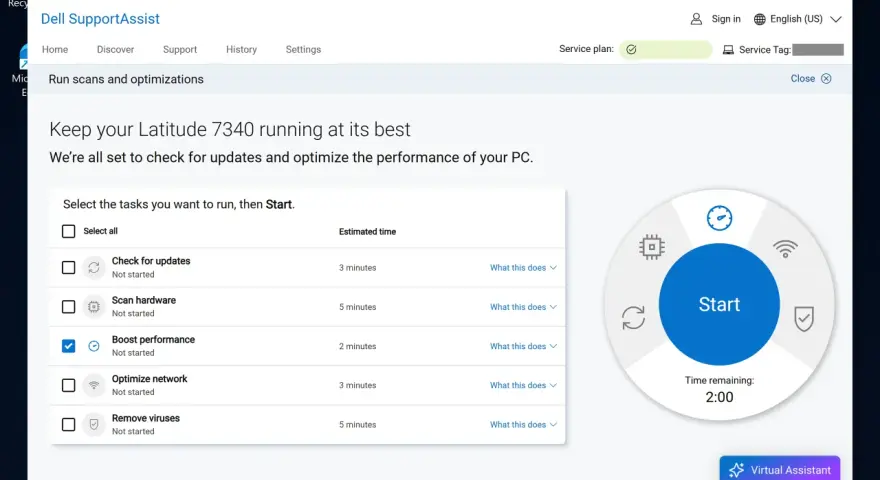Click the globe language icon

click(x=759, y=19)
